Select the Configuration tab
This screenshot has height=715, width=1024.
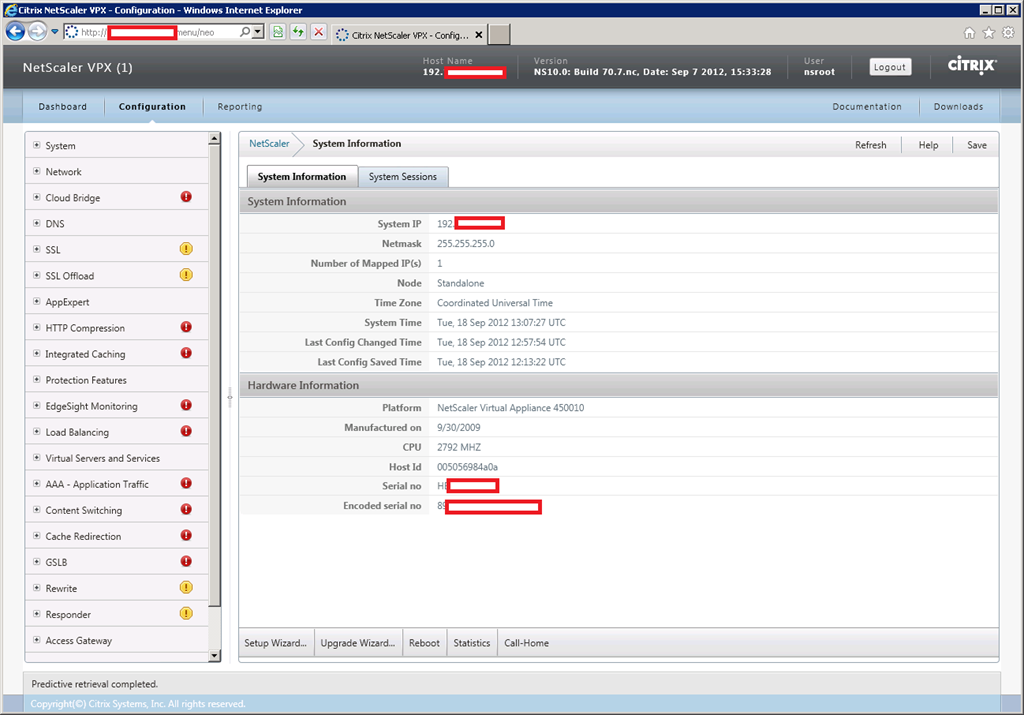click(152, 106)
